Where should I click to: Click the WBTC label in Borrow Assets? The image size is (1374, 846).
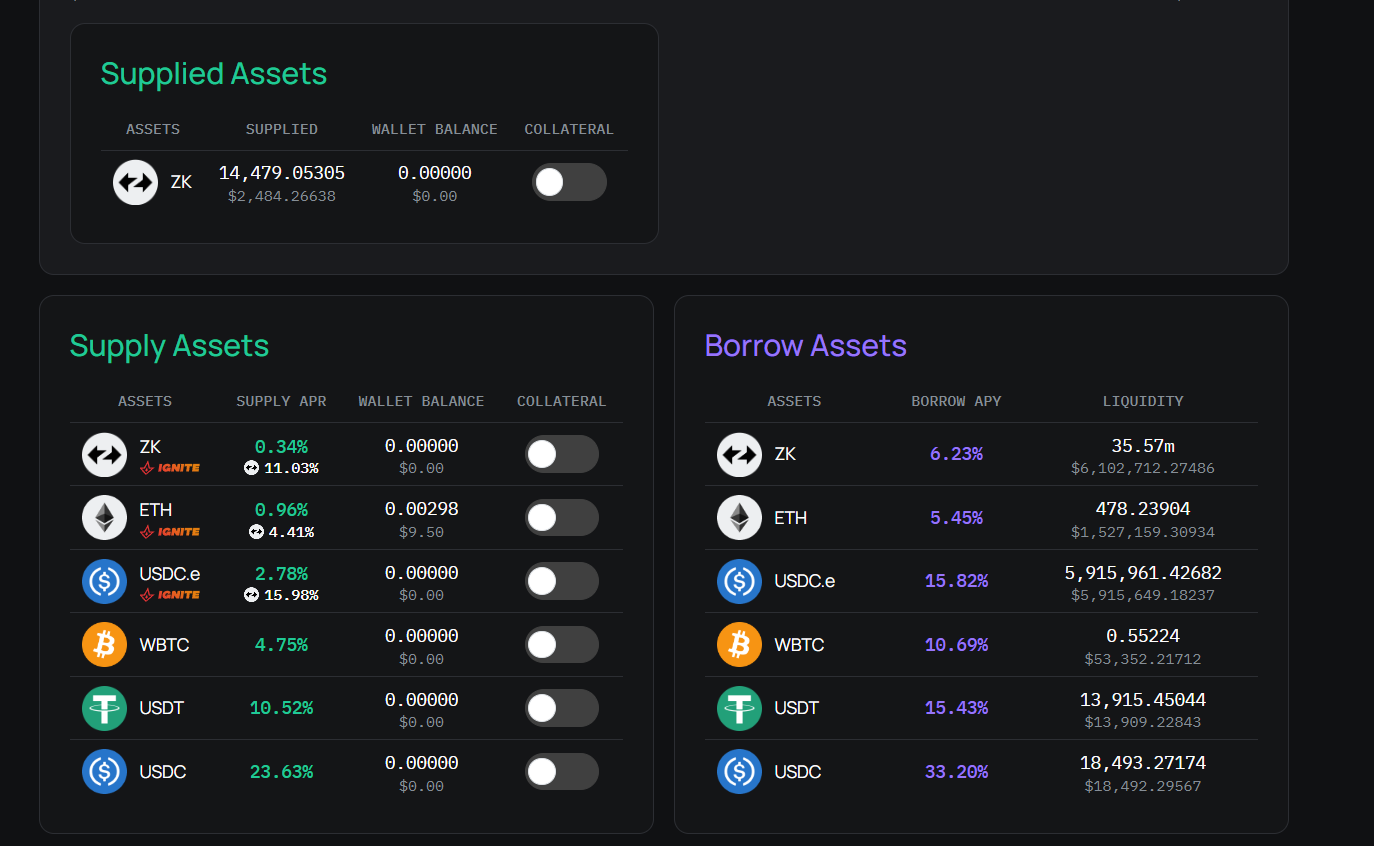[799, 645]
